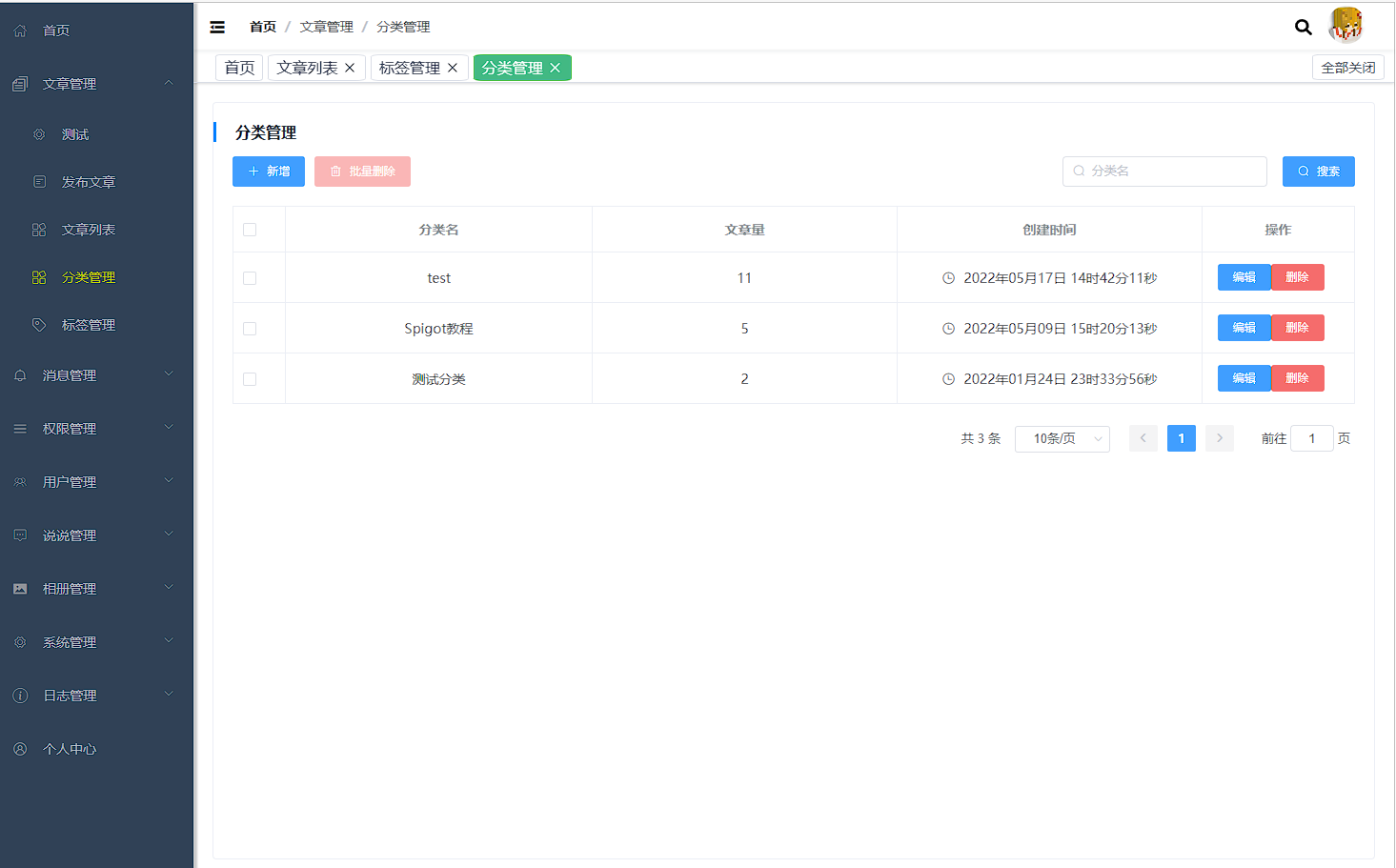This screenshot has height=868, width=1396.
Task: Close the 文章列表 tab with its X icon
Action: point(350,68)
